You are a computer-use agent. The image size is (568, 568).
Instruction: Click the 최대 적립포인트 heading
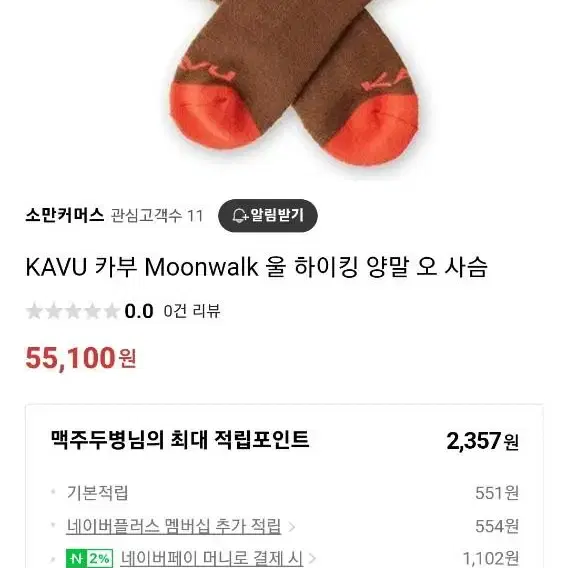point(180,440)
